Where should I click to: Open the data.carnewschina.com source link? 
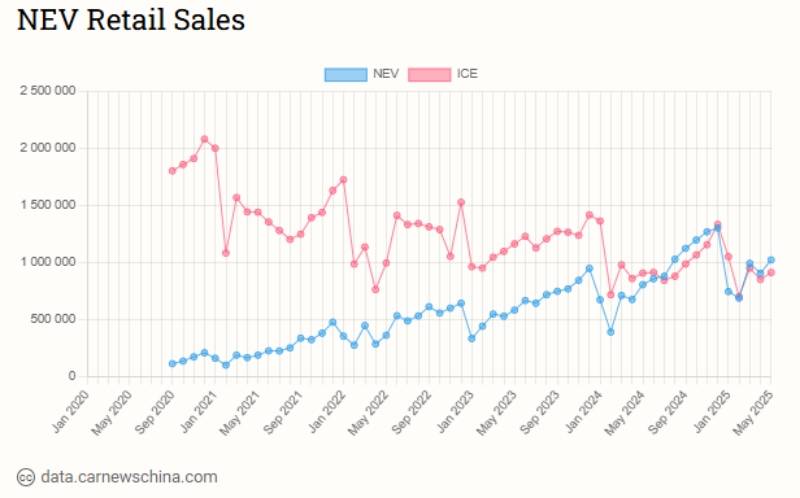coord(129,477)
